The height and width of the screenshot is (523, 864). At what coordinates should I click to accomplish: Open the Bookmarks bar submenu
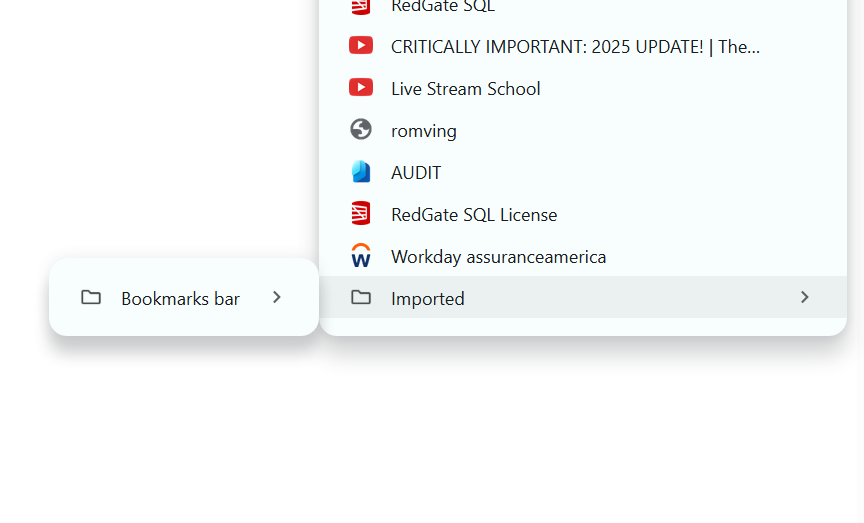184,298
